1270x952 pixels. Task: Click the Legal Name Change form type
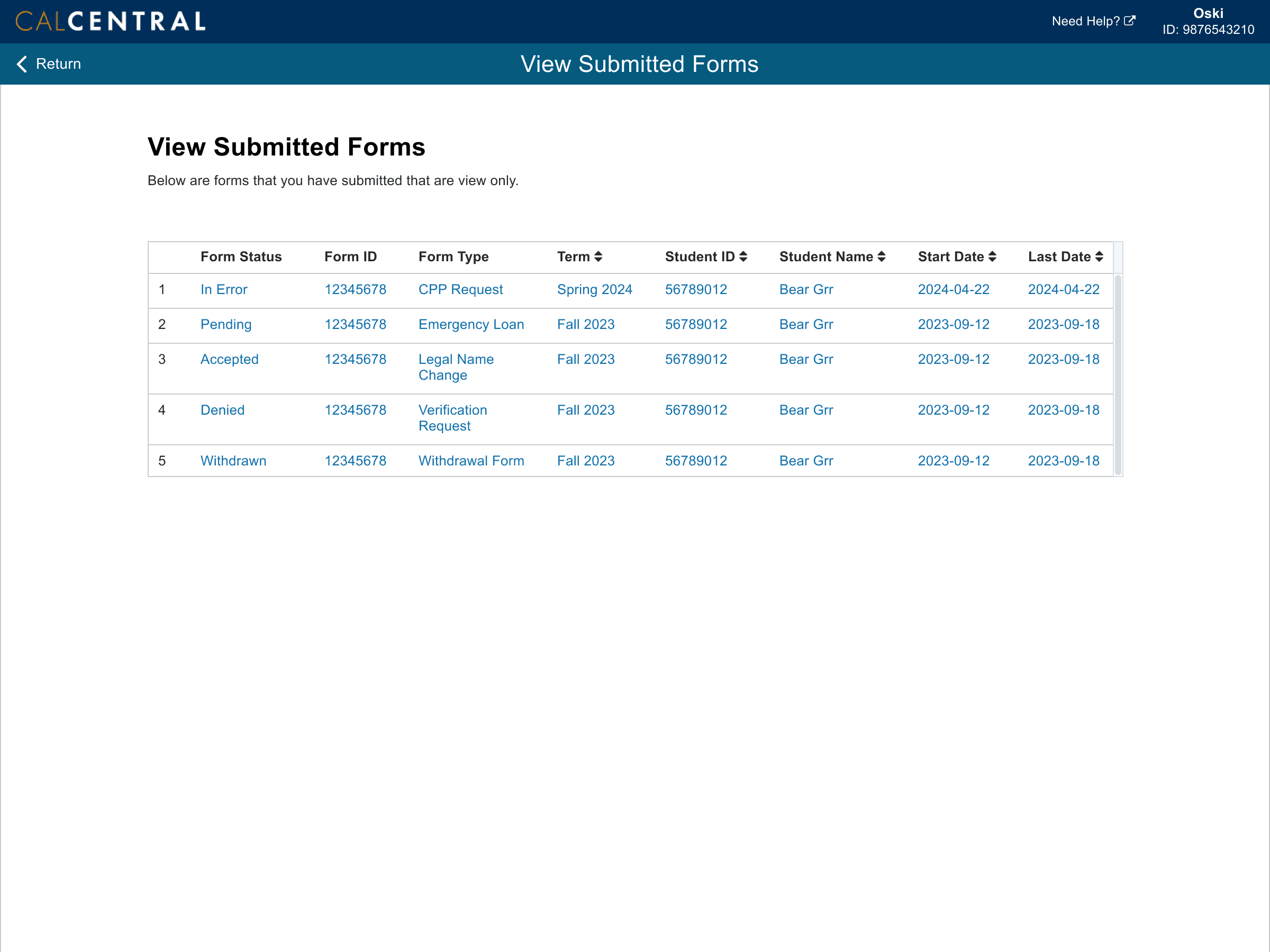455,367
